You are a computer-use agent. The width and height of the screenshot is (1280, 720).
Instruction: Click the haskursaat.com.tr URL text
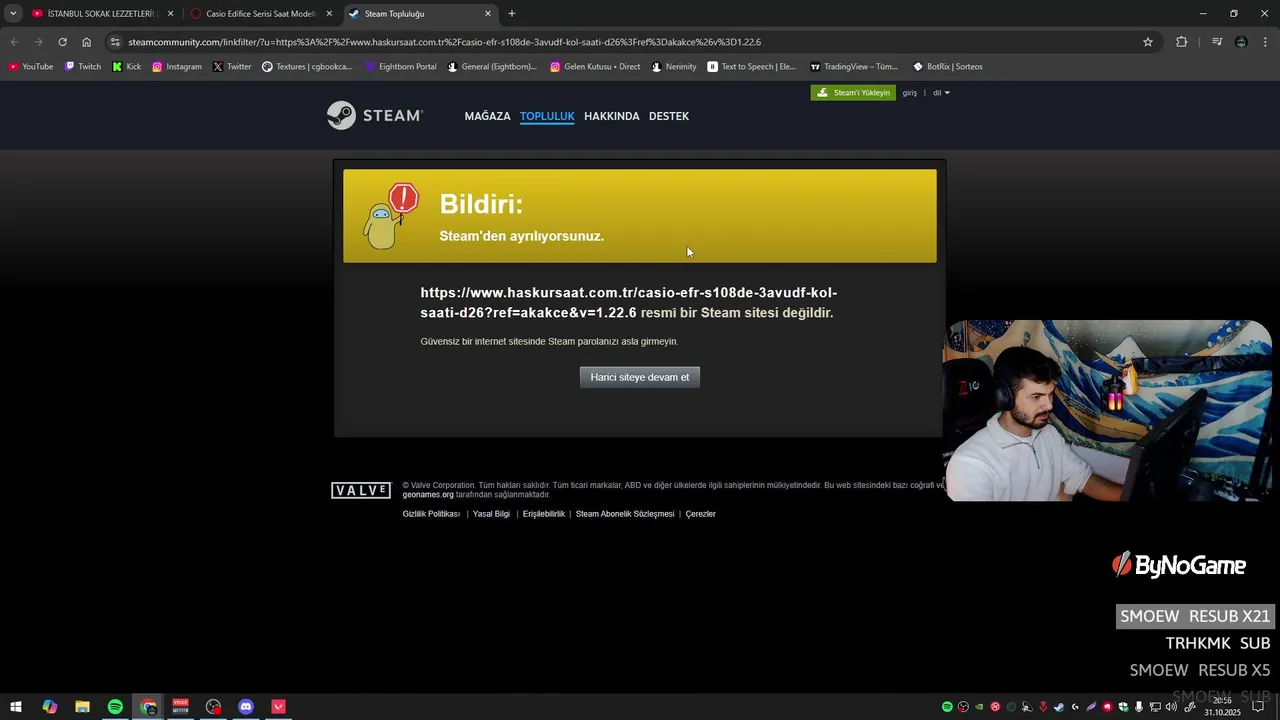point(629,303)
